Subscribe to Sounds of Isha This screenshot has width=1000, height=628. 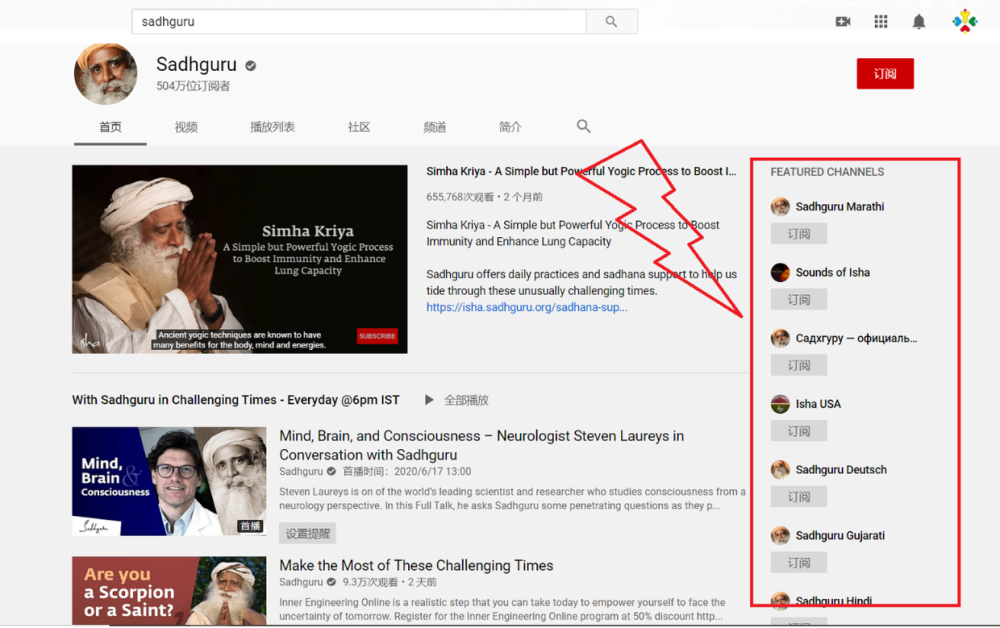point(798,299)
